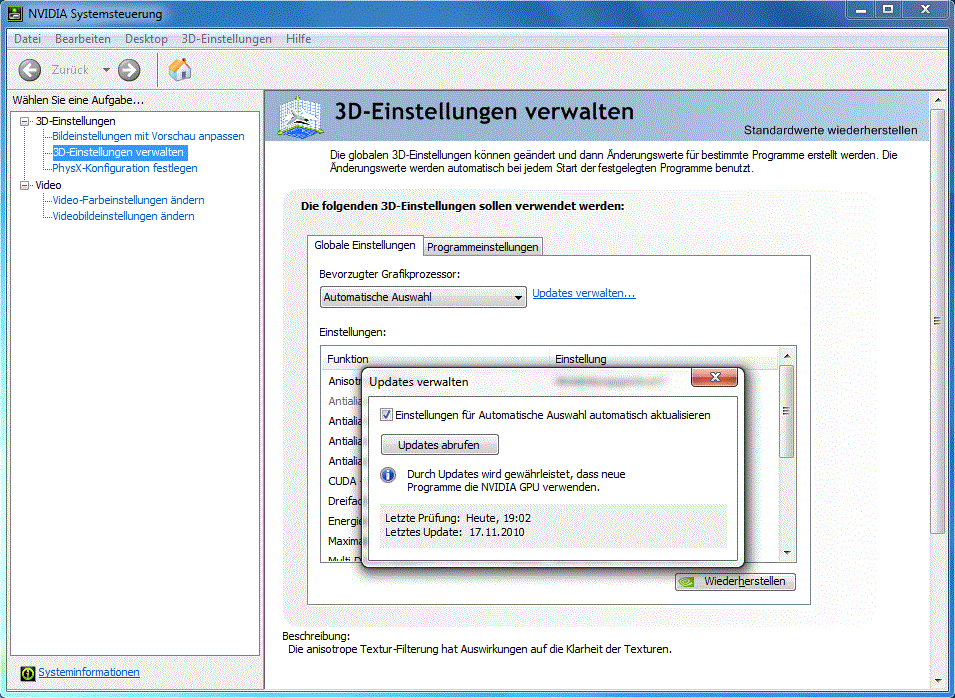Viewport: 955px width, 698px height.
Task: Open the Hilfe menu
Action: (298, 38)
